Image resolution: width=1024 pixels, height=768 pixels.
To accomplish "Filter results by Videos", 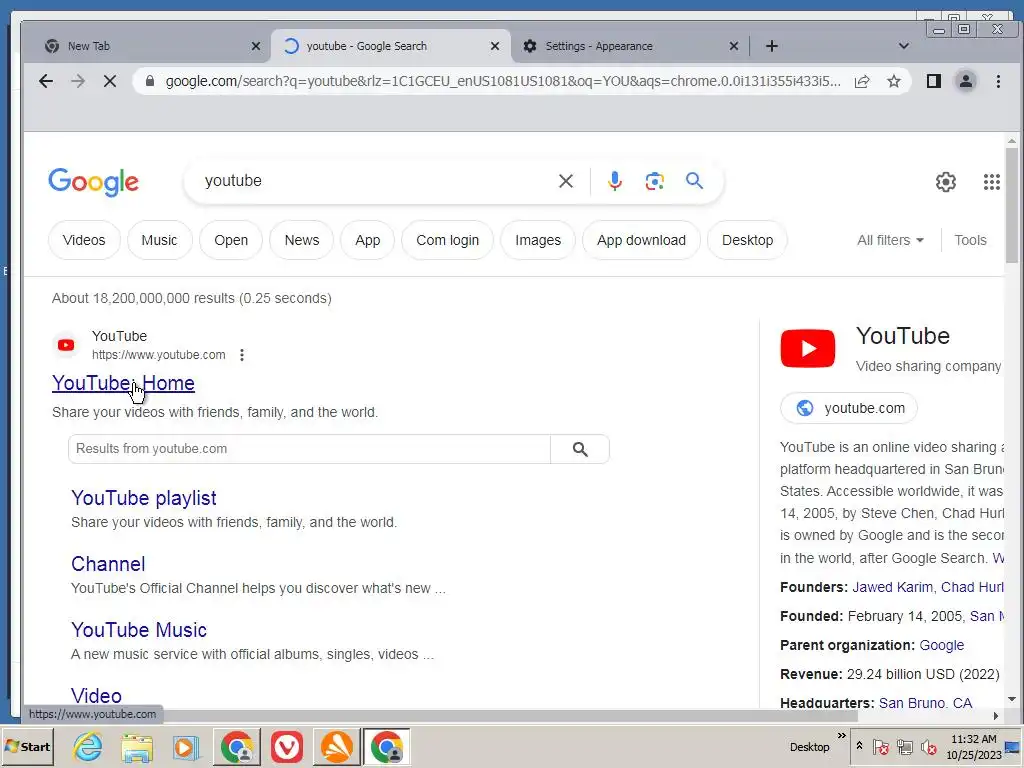I will point(84,240).
